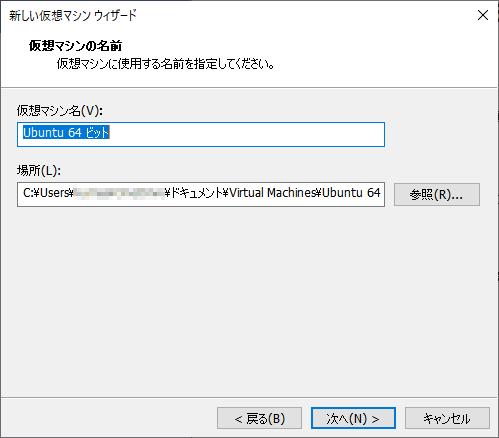The width and height of the screenshot is (499, 438).
Task: Click the window title 新しい仮想マシン ウィザード
Action: (73, 16)
